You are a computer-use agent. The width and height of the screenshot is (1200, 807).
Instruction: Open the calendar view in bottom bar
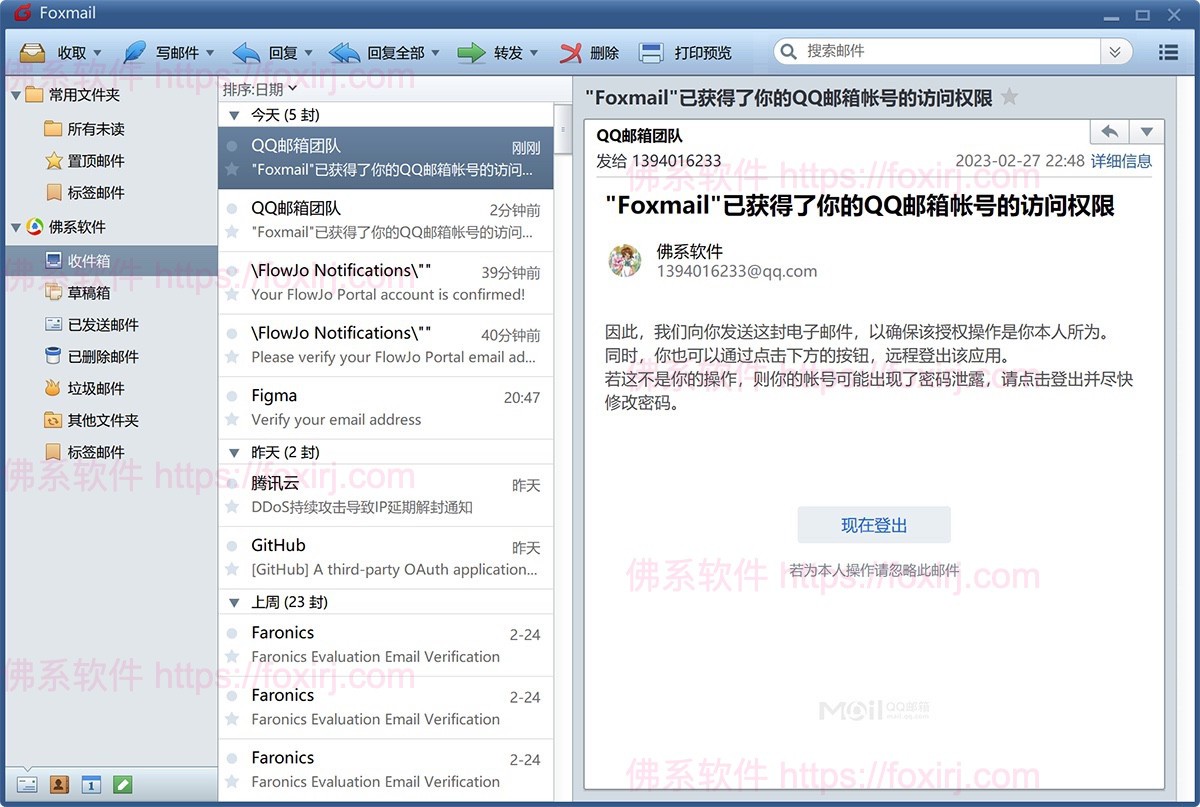pyautogui.click(x=90, y=784)
